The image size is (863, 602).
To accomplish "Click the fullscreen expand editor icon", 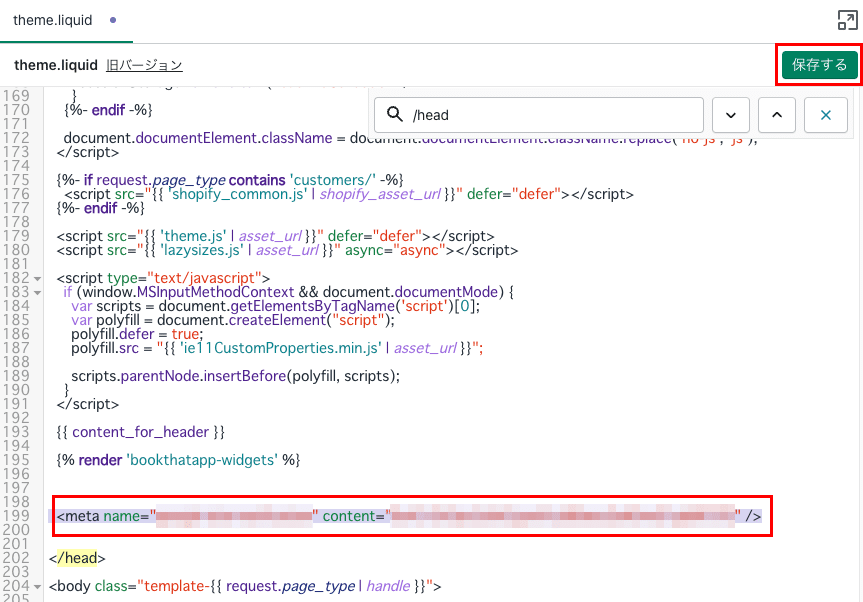I will pos(847,20).
